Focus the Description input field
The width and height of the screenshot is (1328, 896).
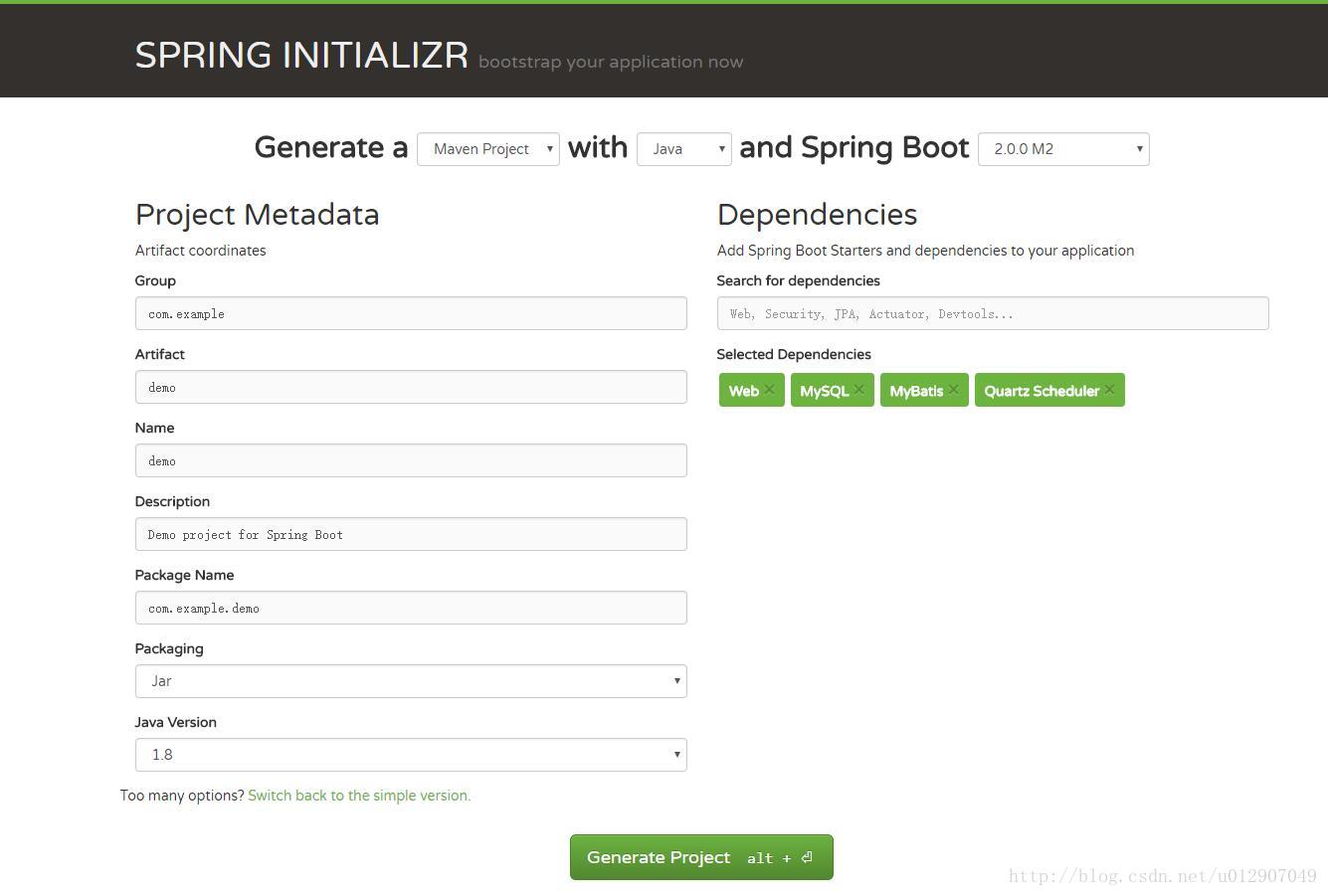[x=411, y=534]
